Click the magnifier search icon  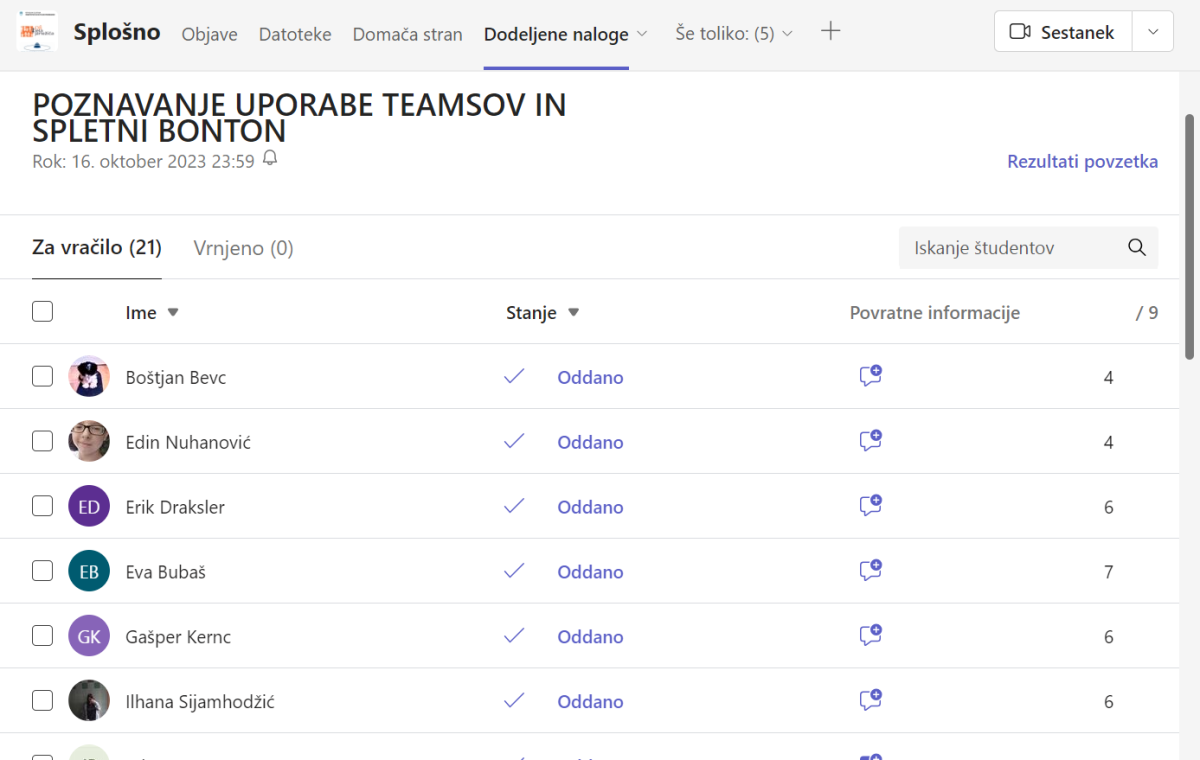(1137, 248)
